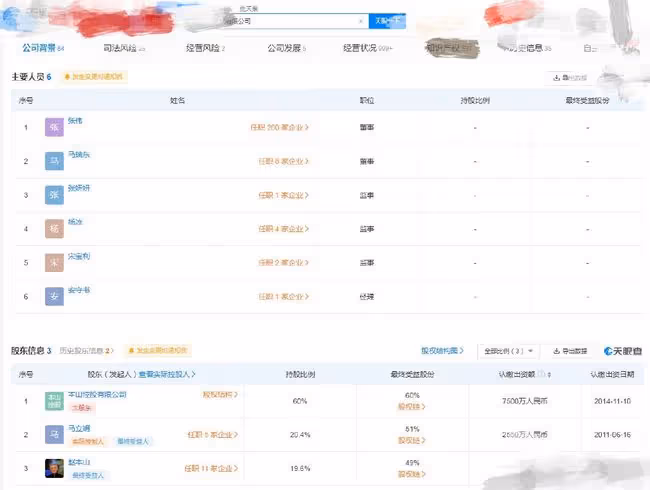Expand the 全部比例 (3) dropdown
Viewport: 650px width, 490px height.
[509, 351]
